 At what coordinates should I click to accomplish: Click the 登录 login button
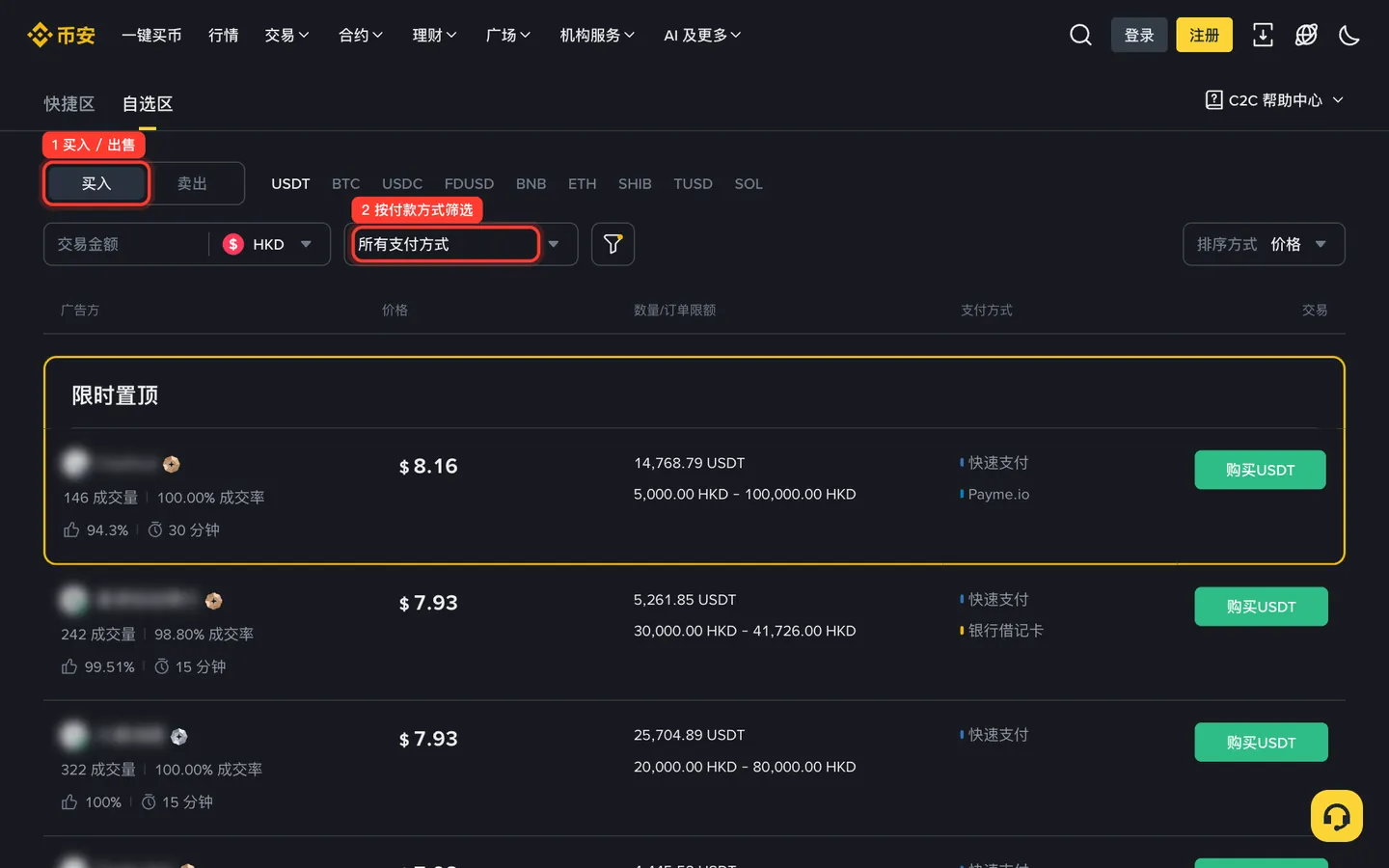[1139, 35]
